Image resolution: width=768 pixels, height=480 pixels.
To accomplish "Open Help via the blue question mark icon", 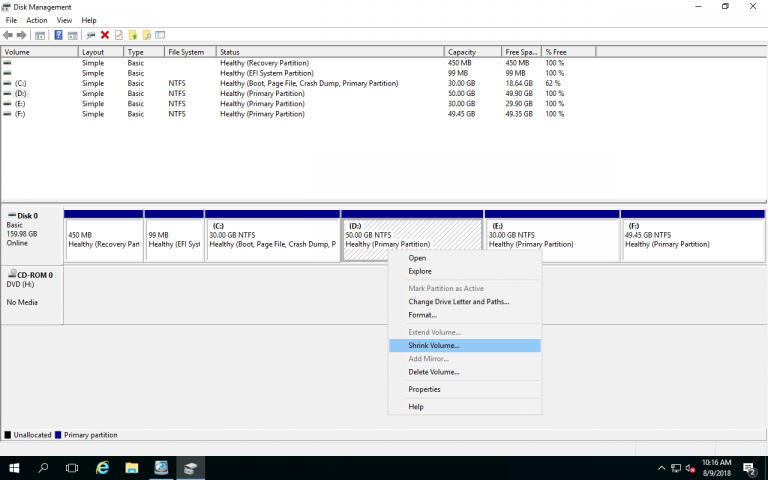I will [x=58, y=35].
